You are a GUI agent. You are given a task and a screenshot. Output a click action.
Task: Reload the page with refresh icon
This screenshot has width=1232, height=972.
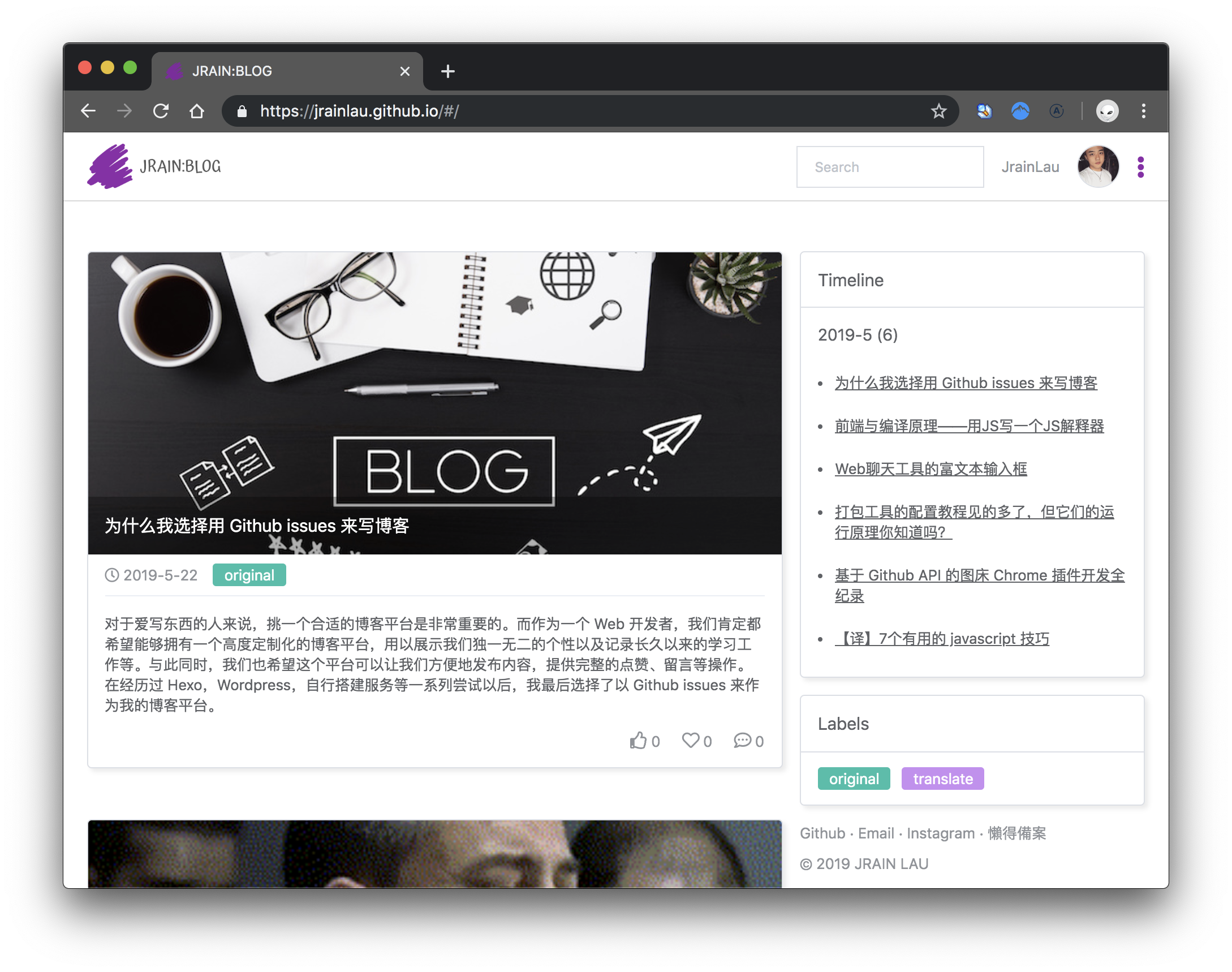[x=161, y=111]
